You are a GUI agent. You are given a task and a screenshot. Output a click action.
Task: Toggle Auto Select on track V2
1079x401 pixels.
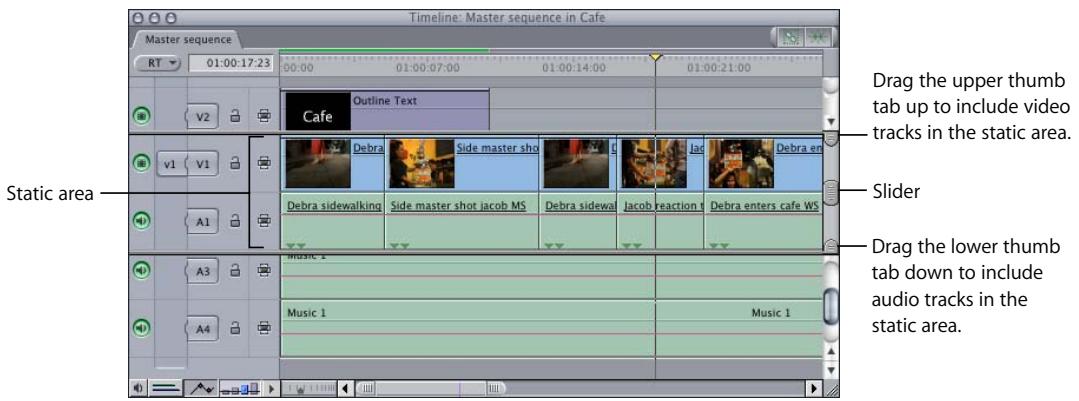[x=264, y=117]
